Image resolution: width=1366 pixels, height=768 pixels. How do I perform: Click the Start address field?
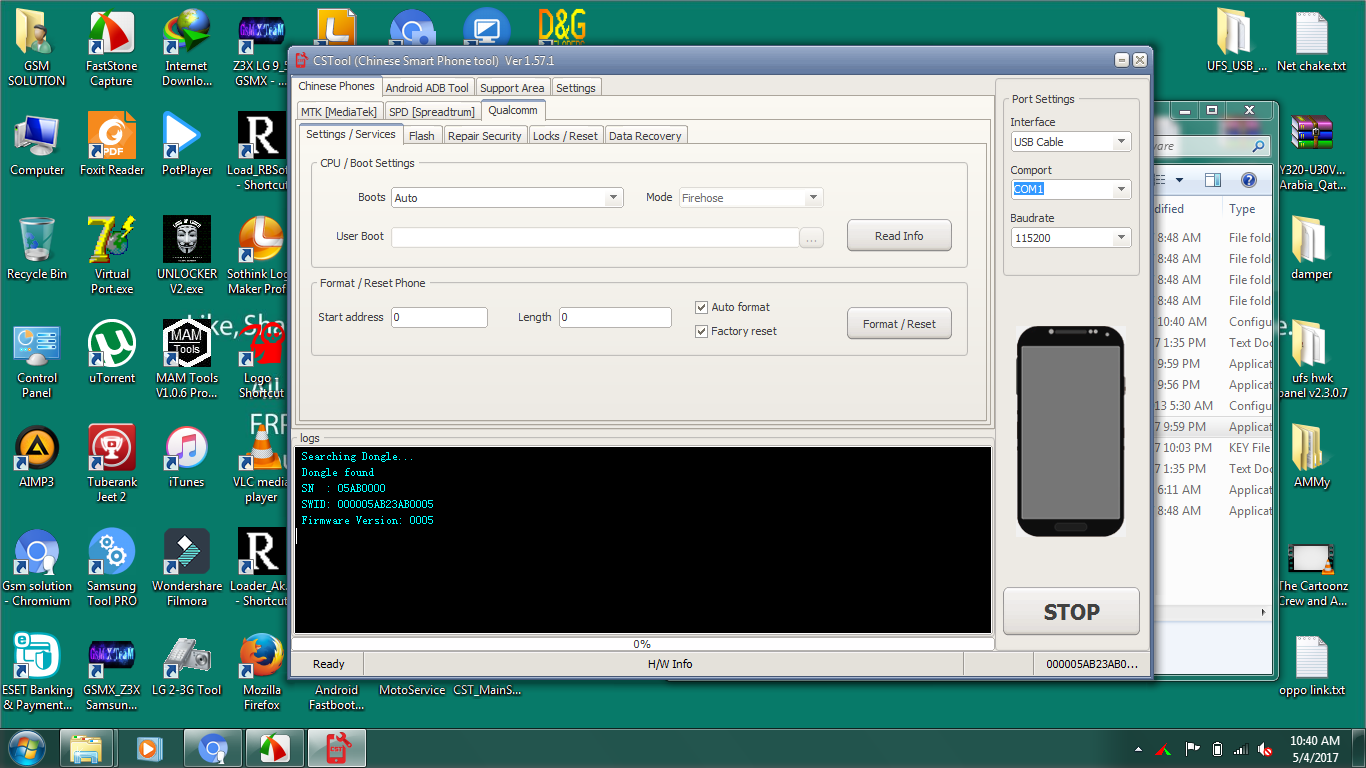[x=440, y=317]
